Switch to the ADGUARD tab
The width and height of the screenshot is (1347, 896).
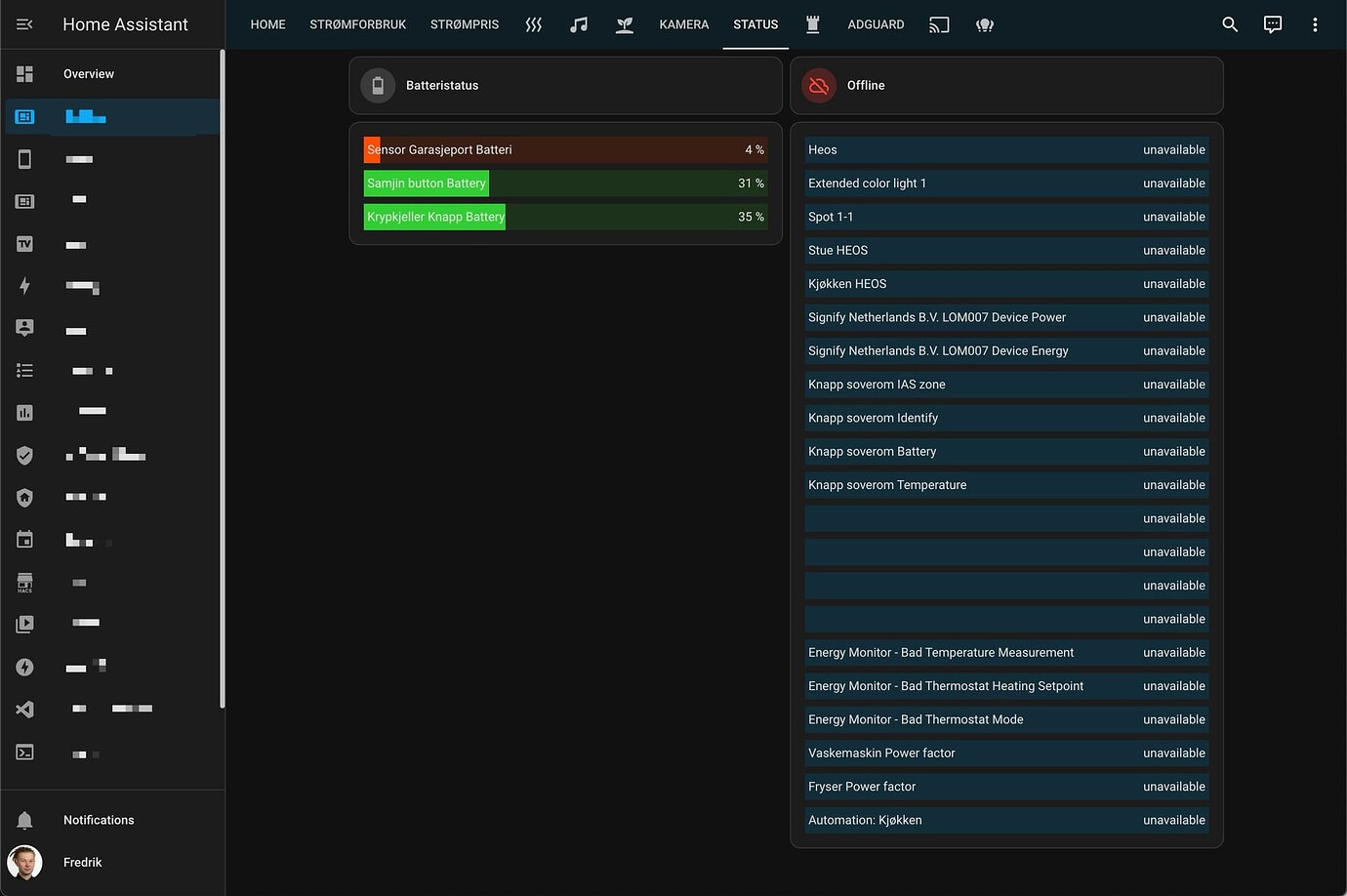(876, 24)
